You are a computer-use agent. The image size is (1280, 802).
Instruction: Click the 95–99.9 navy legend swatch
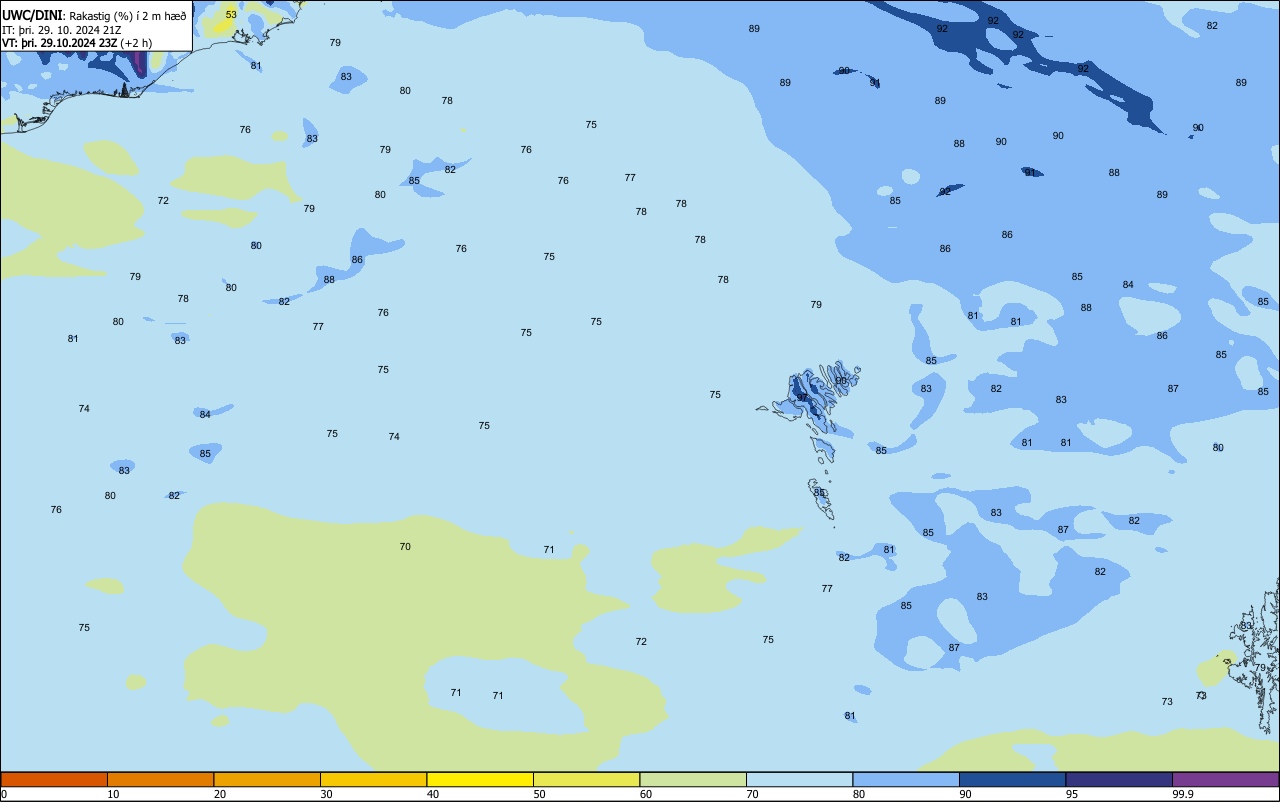(1119, 779)
